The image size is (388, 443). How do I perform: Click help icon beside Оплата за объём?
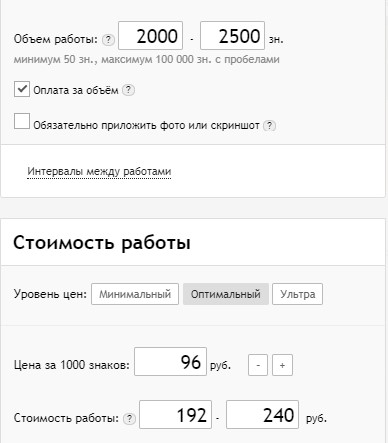tap(128, 90)
